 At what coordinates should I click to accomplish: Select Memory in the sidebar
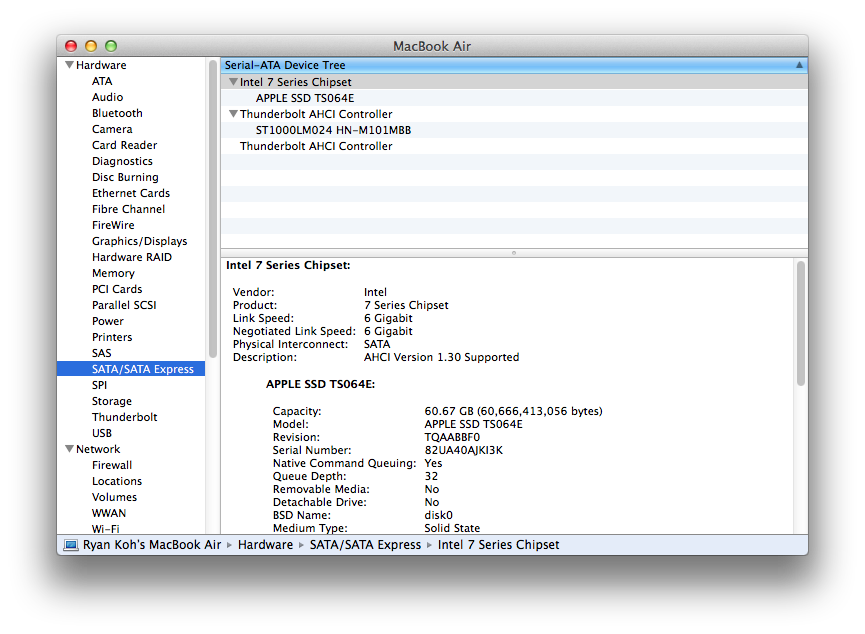click(x=113, y=273)
